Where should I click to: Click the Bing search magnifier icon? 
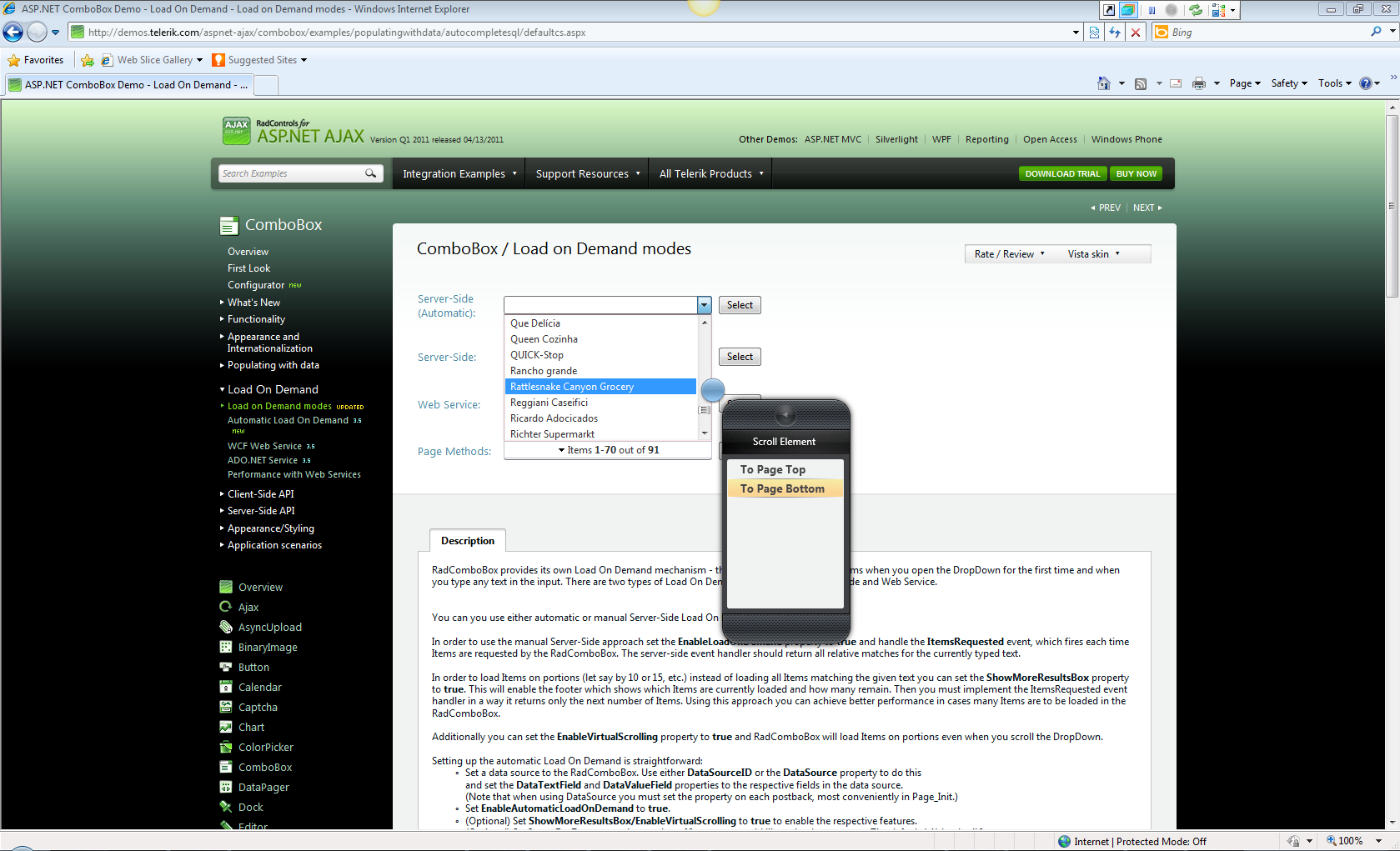[1376, 32]
